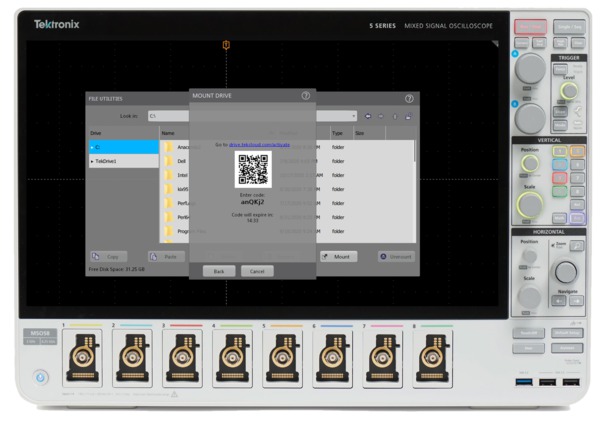Click the File Utilities help icon
Viewport: 600px width, 421px height.
click(x=409, y=99)
